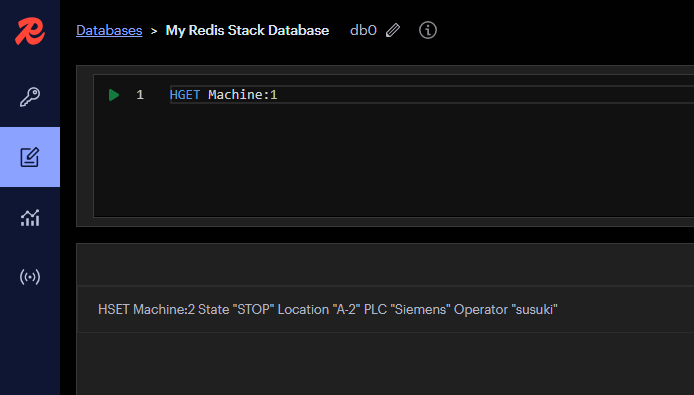
Task: Open the Redis logo home page
Action: [30, 31]
